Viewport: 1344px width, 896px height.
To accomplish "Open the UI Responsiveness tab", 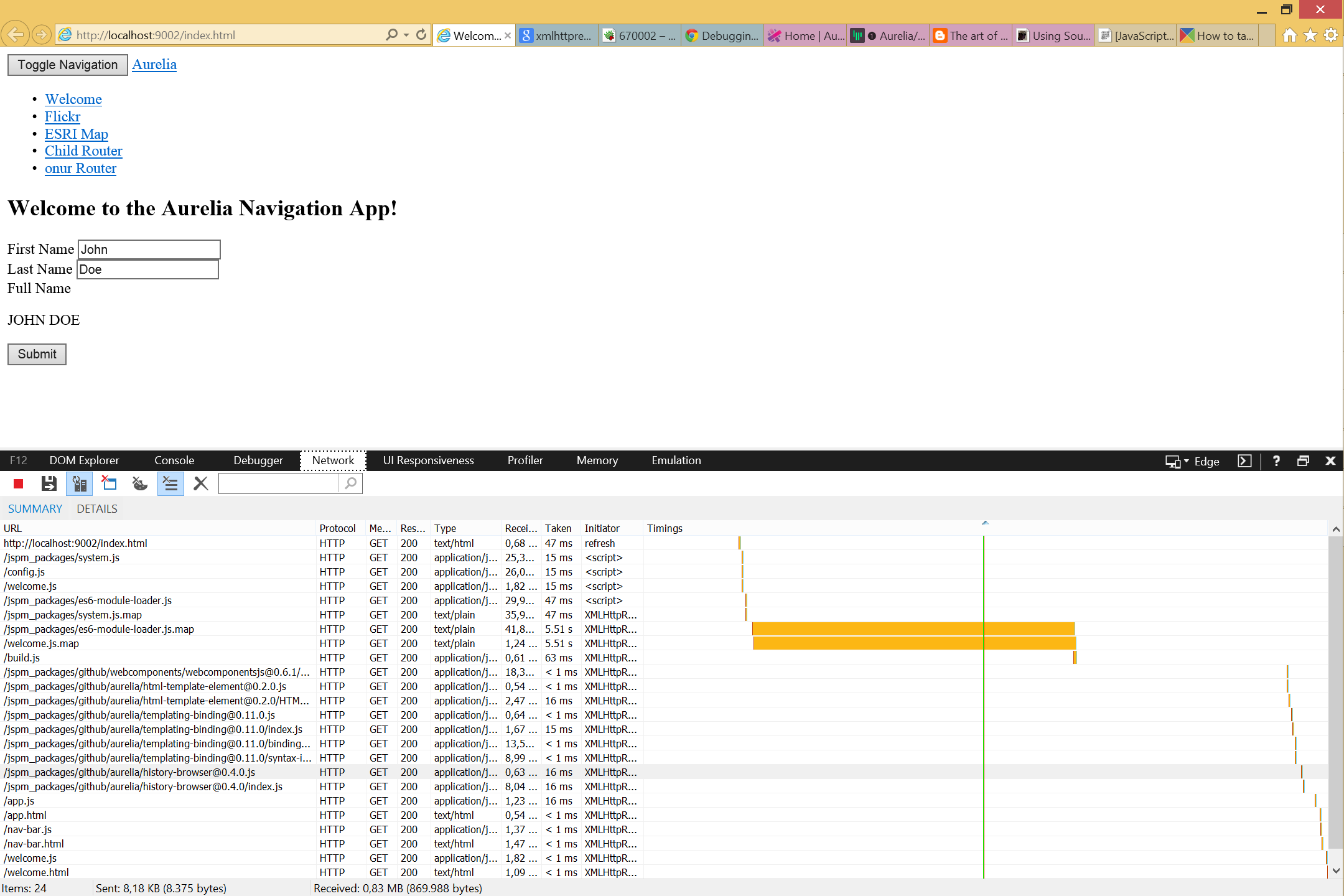I will (428, 460).
